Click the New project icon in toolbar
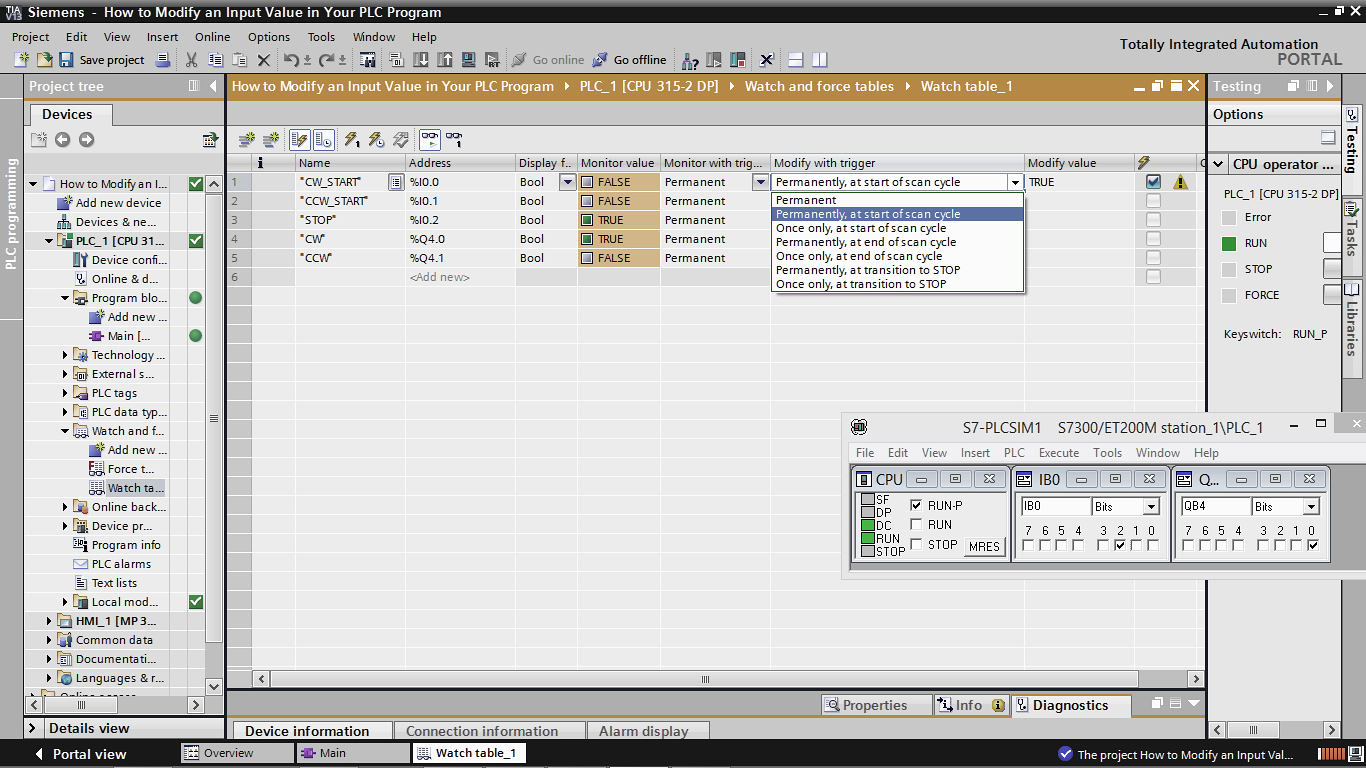This screenshot has width=1366, height=768. 21,60
